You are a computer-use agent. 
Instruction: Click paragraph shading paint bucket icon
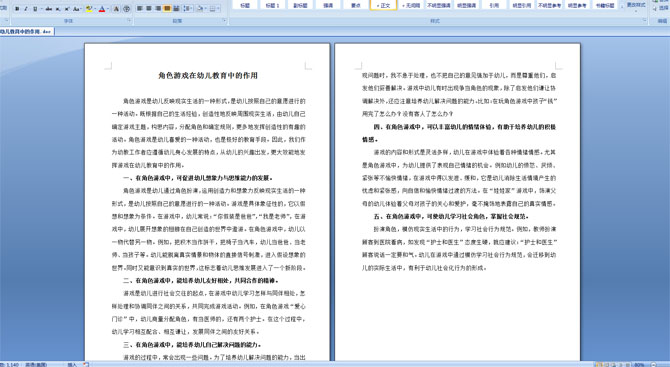200,9
